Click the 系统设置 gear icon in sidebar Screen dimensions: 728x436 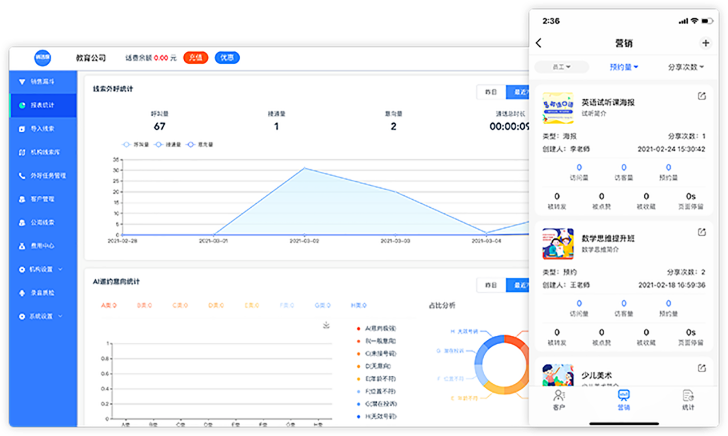(x=22, y=316)
